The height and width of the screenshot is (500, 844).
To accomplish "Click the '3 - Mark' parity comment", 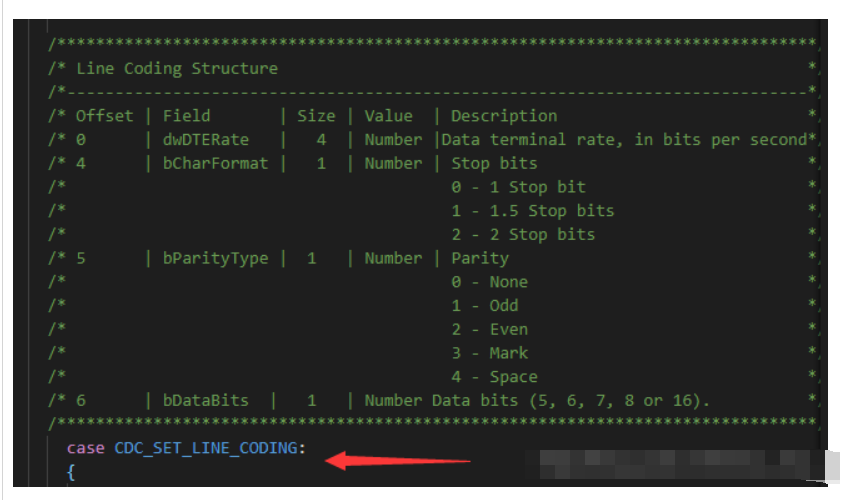I will [490, 353].
